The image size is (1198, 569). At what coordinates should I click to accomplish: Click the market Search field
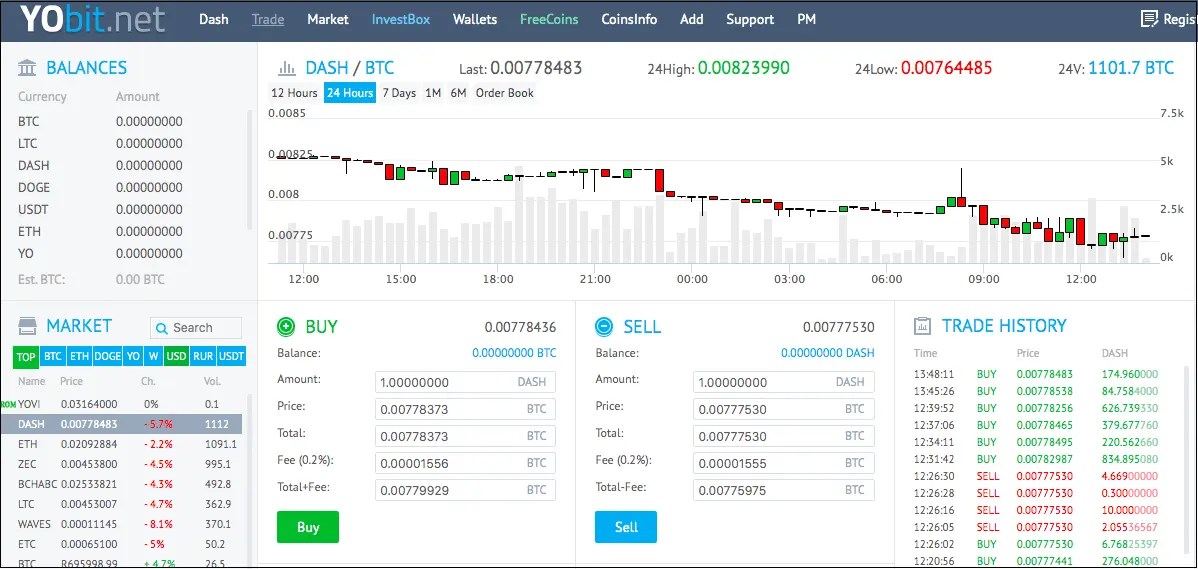(x=196, y=328)
